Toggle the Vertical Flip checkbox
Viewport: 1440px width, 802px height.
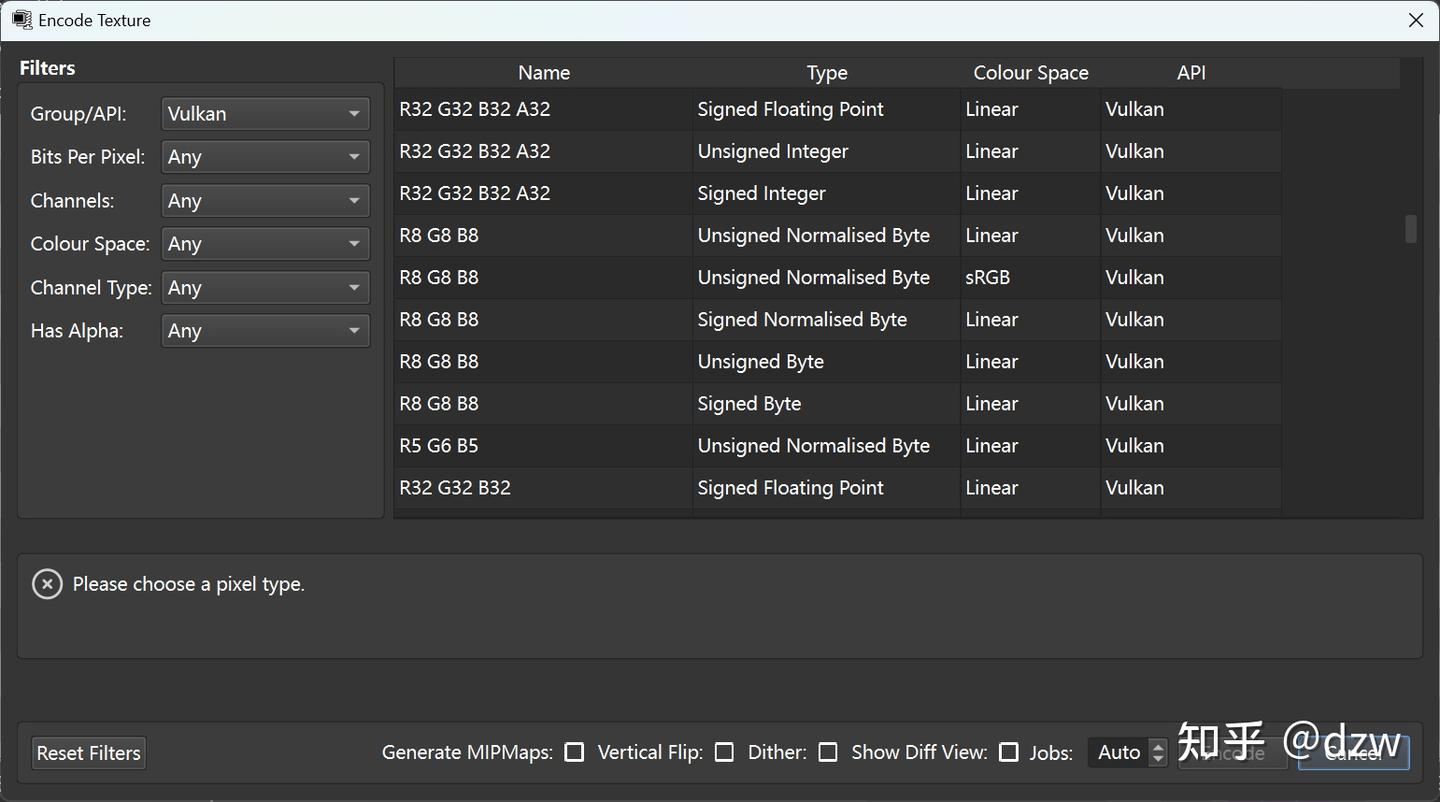click(724, 752)
